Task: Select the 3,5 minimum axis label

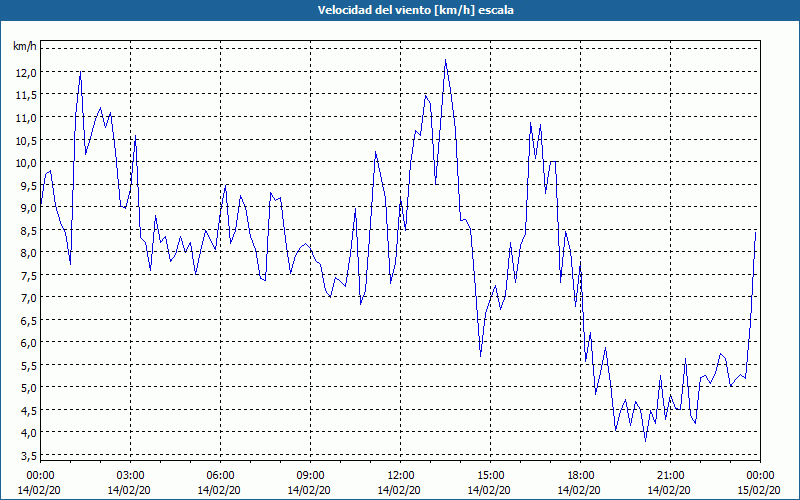Action: 28,455
